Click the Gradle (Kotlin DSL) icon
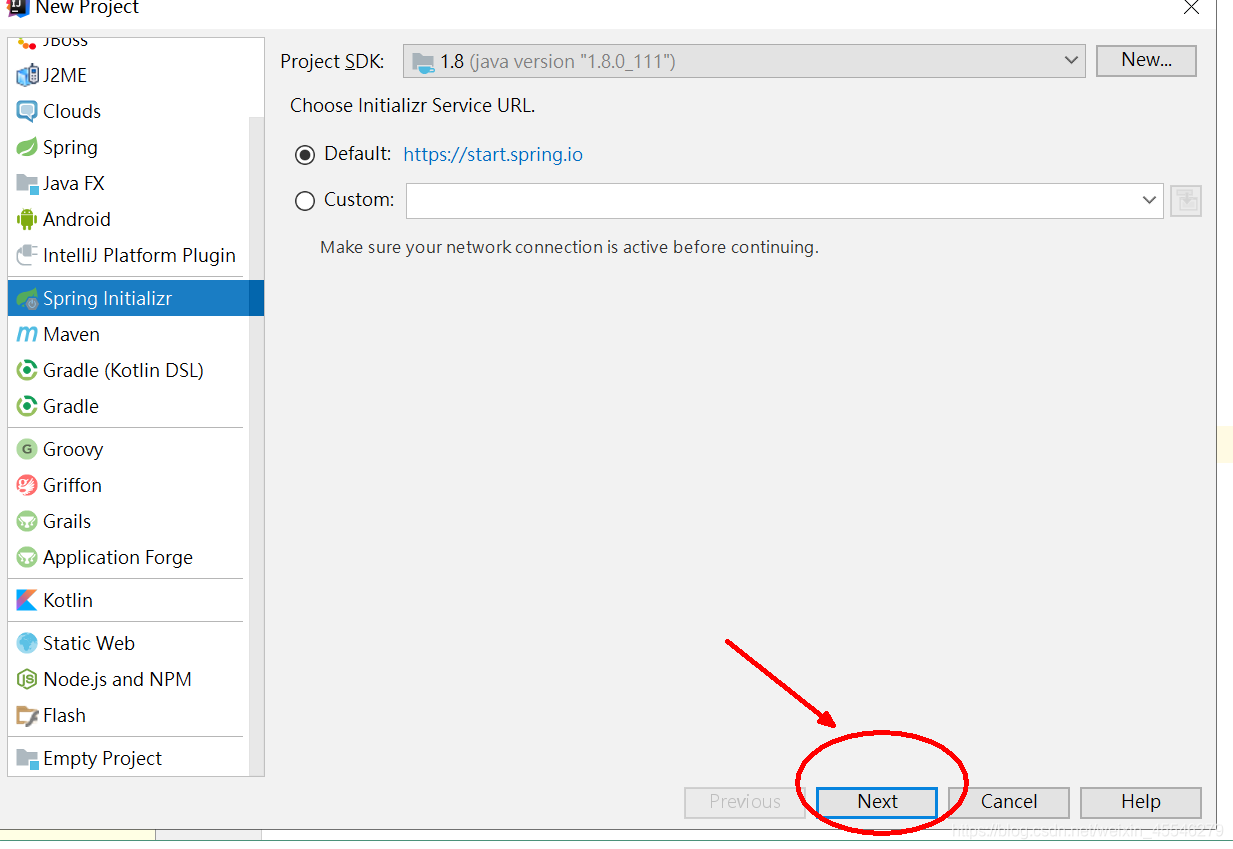This screenshot has height=849, width=1233. tap(27, 370)
